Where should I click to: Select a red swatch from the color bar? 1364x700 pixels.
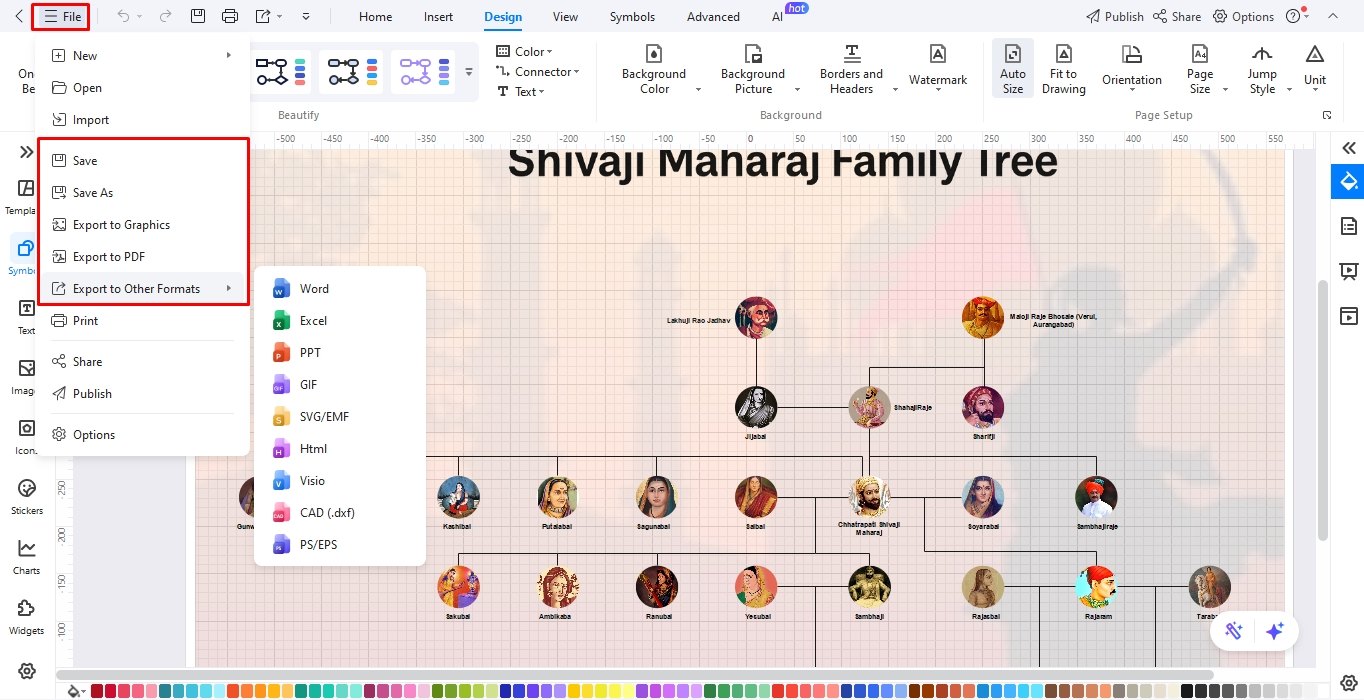pos(97,690)
